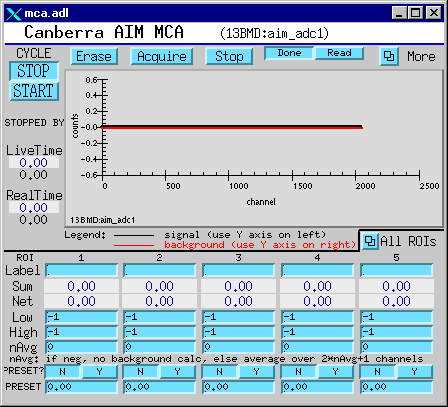Image resolution: width=448 pixels, height=407 pixels.
Task: Click the ROI 2 Low field
Action: (160, 317)
